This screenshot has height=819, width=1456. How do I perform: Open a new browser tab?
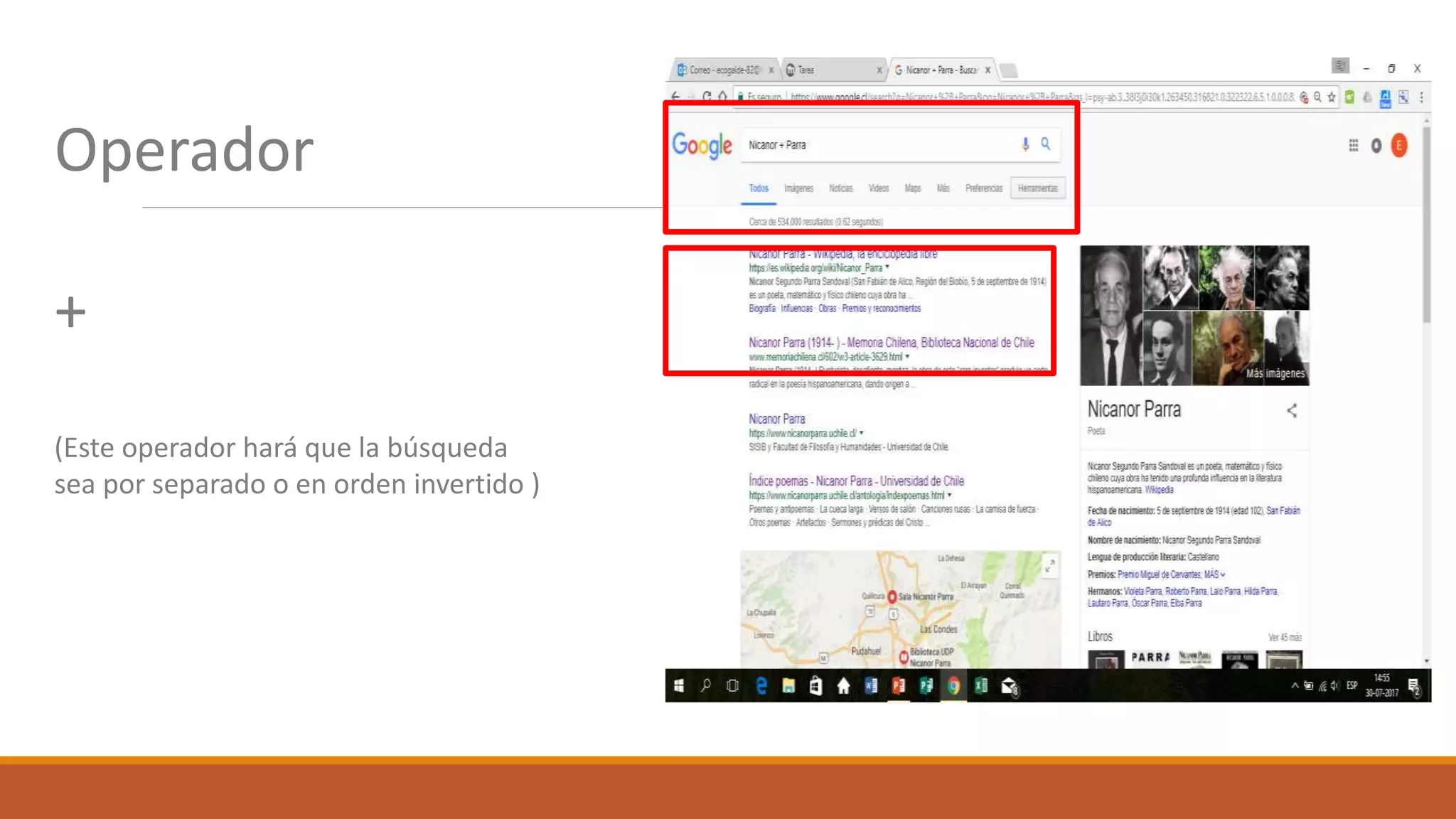(x=1008, y=70)
